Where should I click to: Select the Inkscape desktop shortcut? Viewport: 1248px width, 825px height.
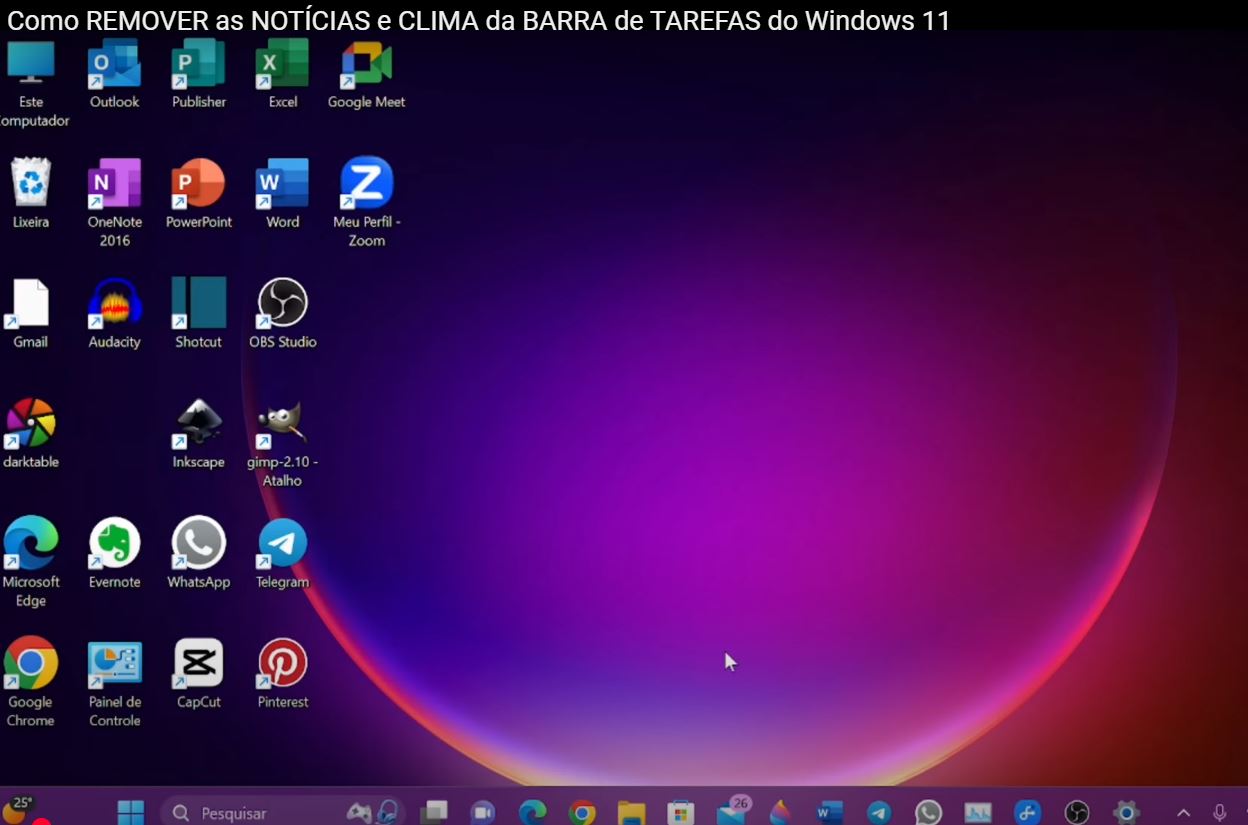point(199,434)
